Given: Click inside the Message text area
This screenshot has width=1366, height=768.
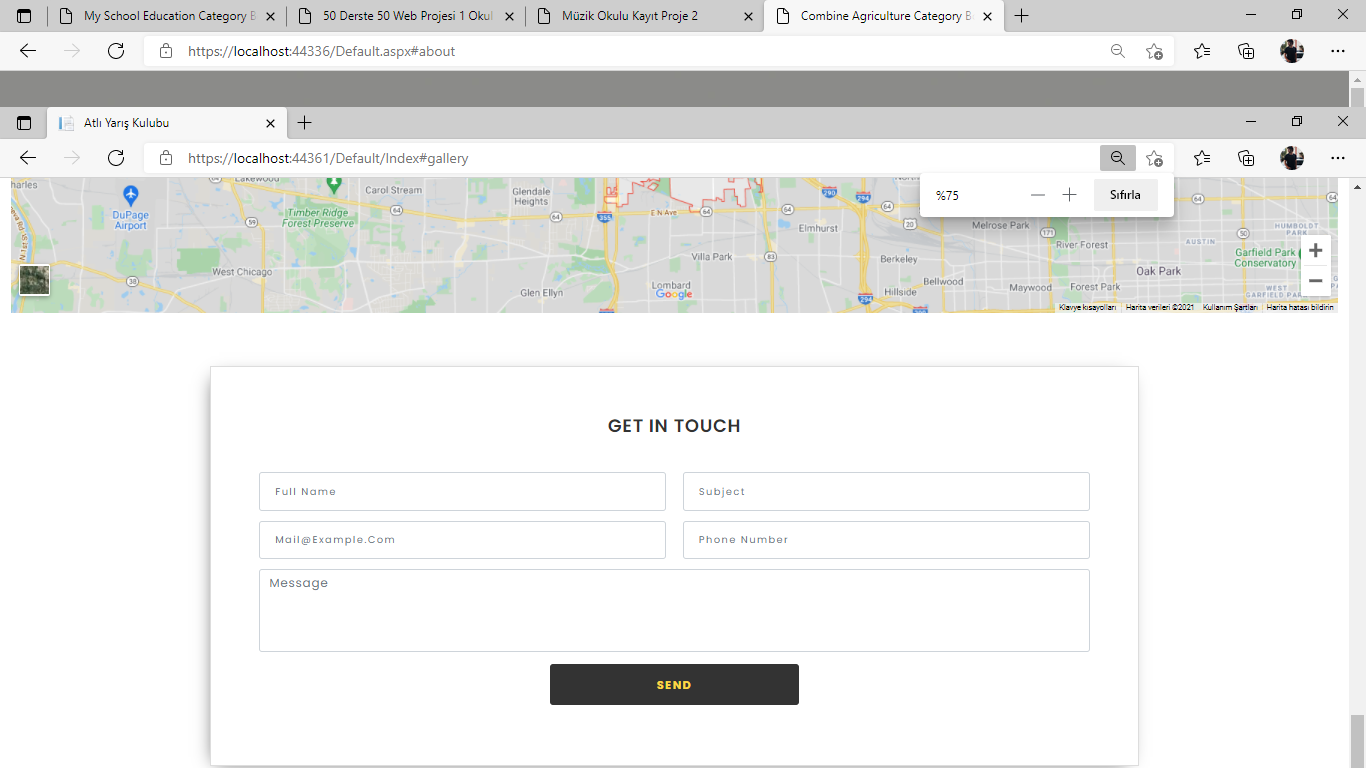Looking at the screenshot, I should [x=674, y=610].
